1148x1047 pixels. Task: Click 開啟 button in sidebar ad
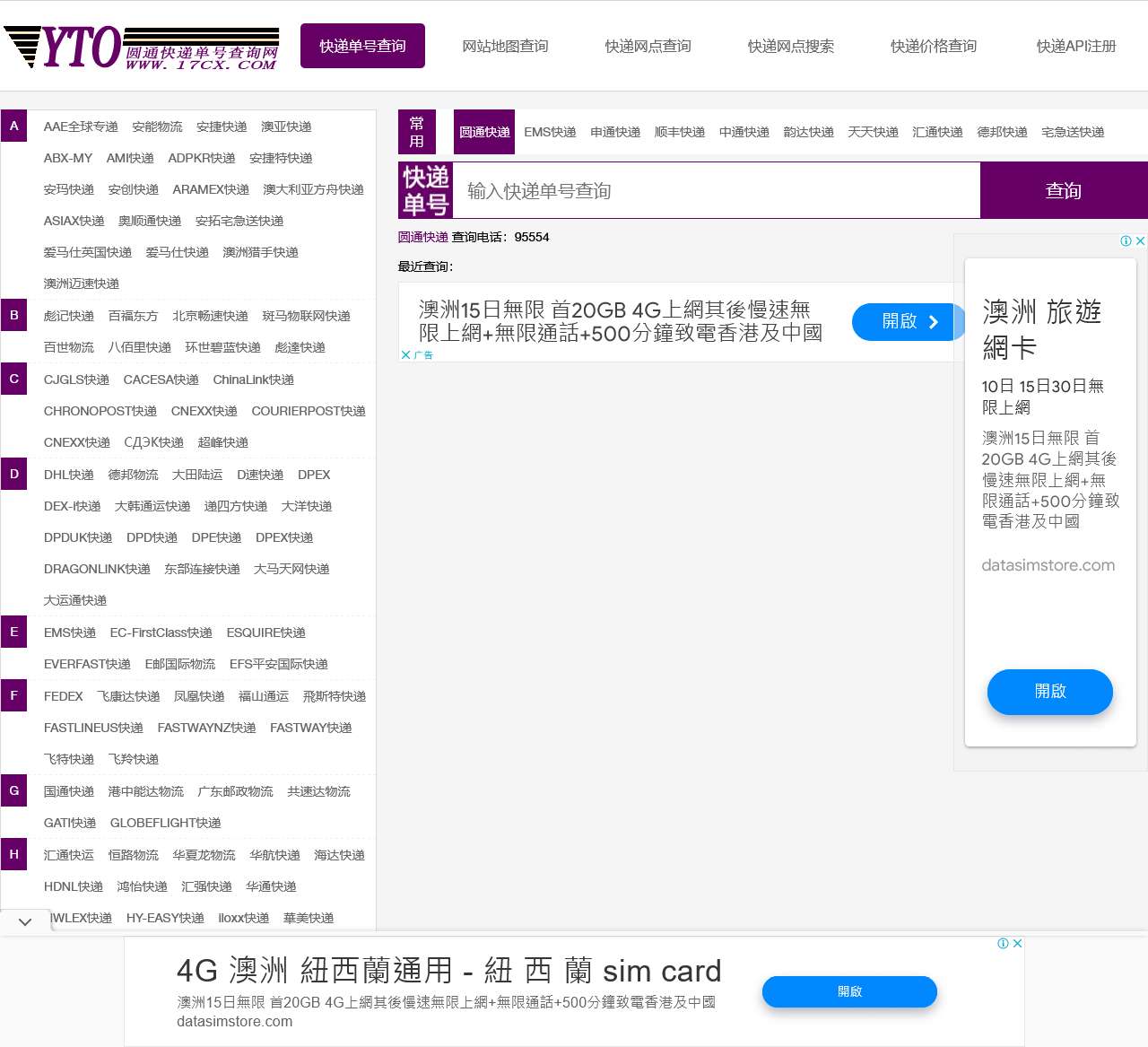[x=1050, y=691]
